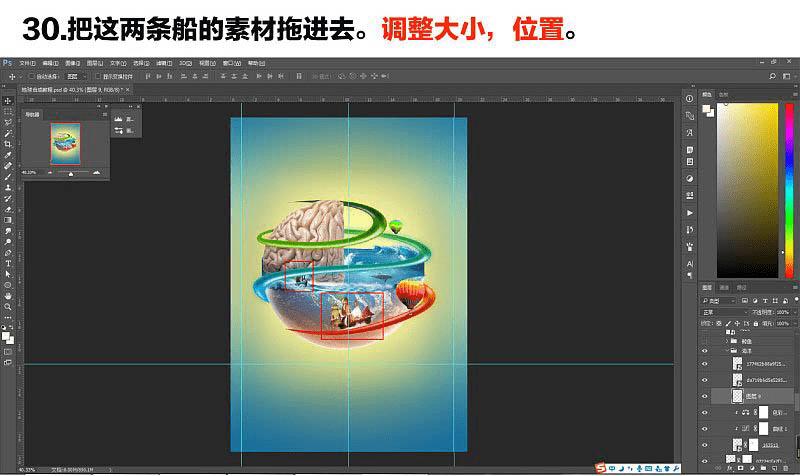Open the blend mode 正常 dropdown
The image size is (800, 476).
(723, 312)
